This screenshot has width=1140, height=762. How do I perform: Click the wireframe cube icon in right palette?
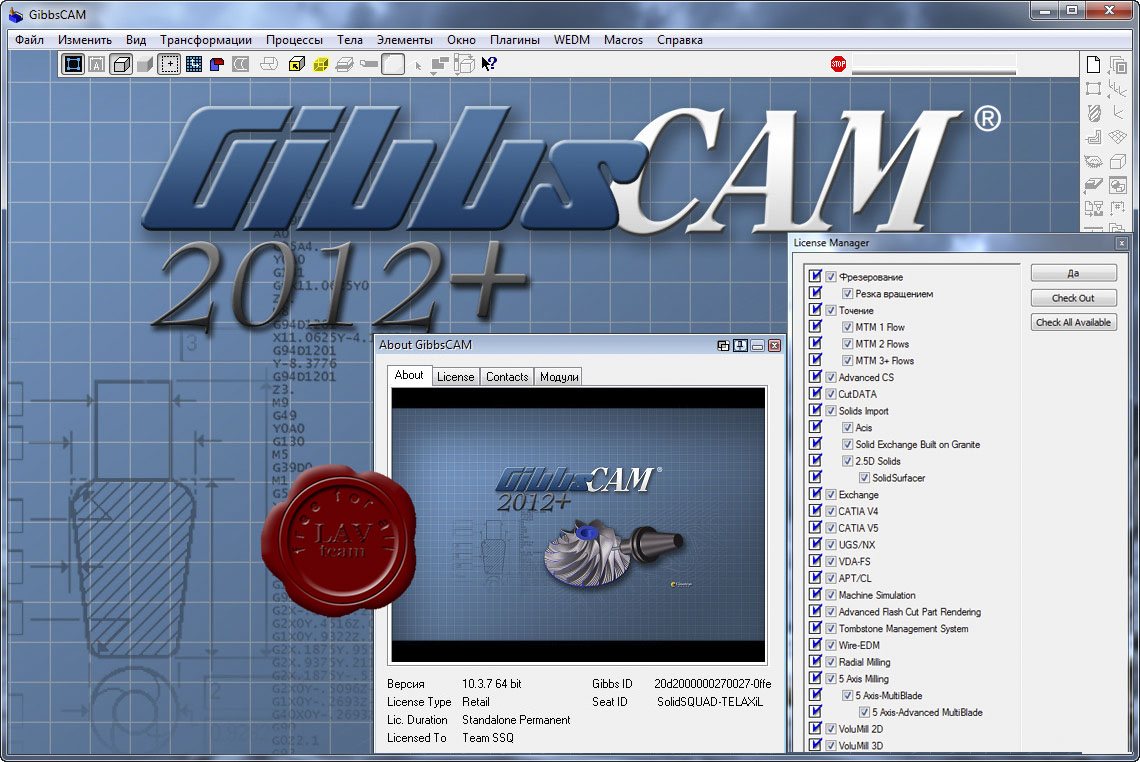(x=1118, y=161)
